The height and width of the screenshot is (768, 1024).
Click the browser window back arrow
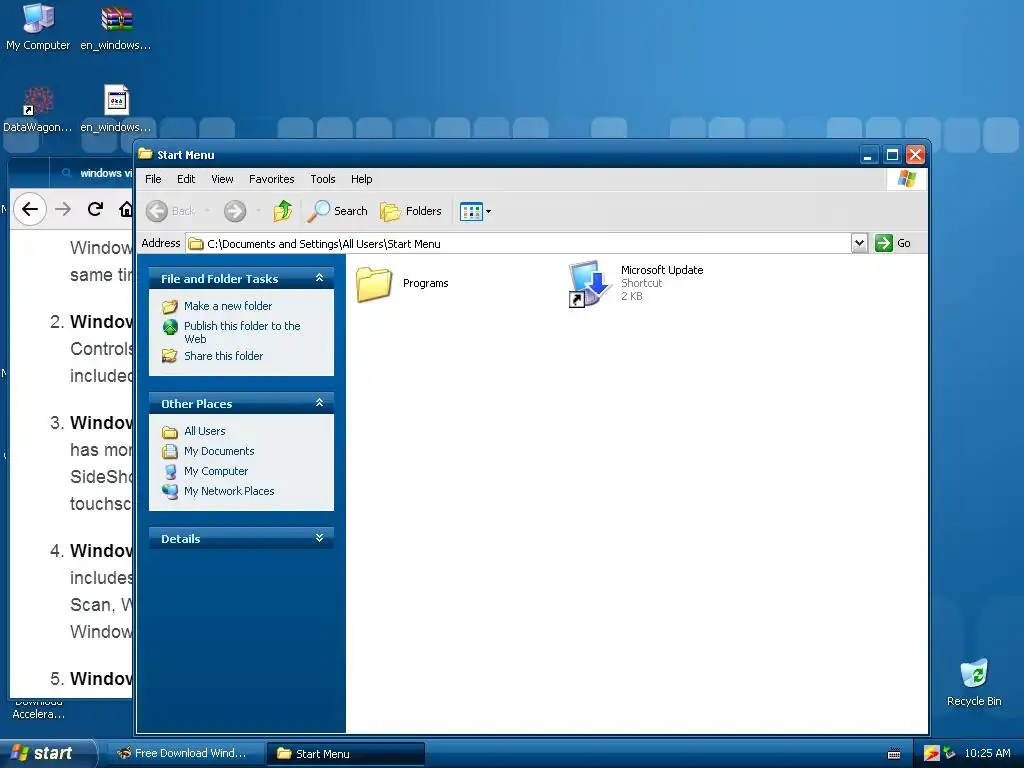(29, 209)
